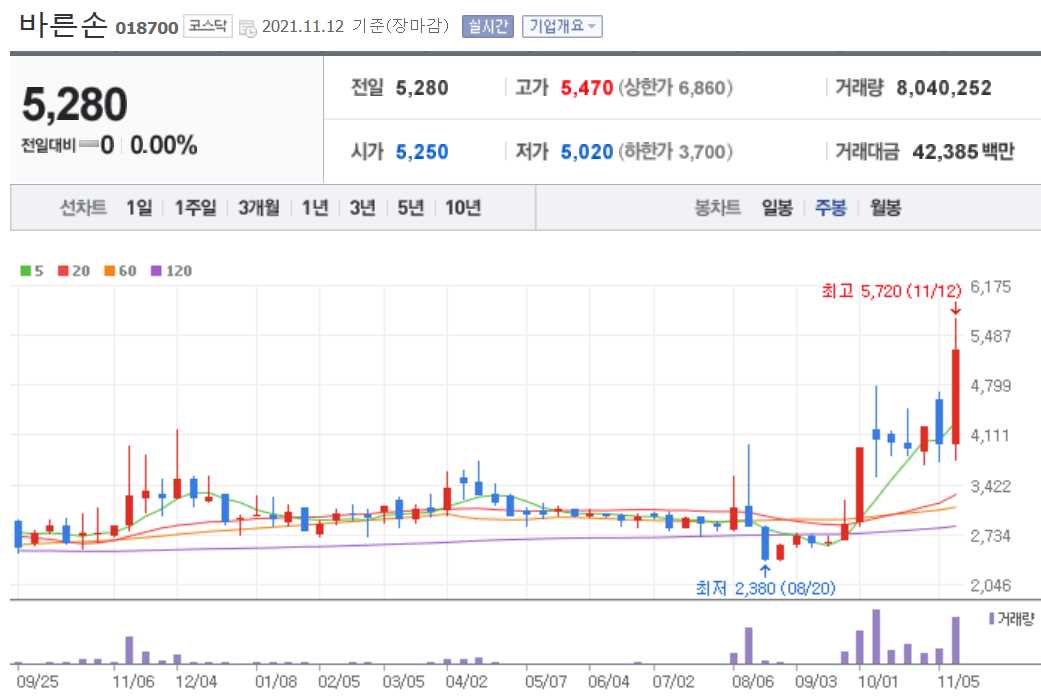The width and height of the screenshot is (1041, 699).
Task: Click the calendar icon beside the date
Action: pyautogui.click(x=250, y=26)
